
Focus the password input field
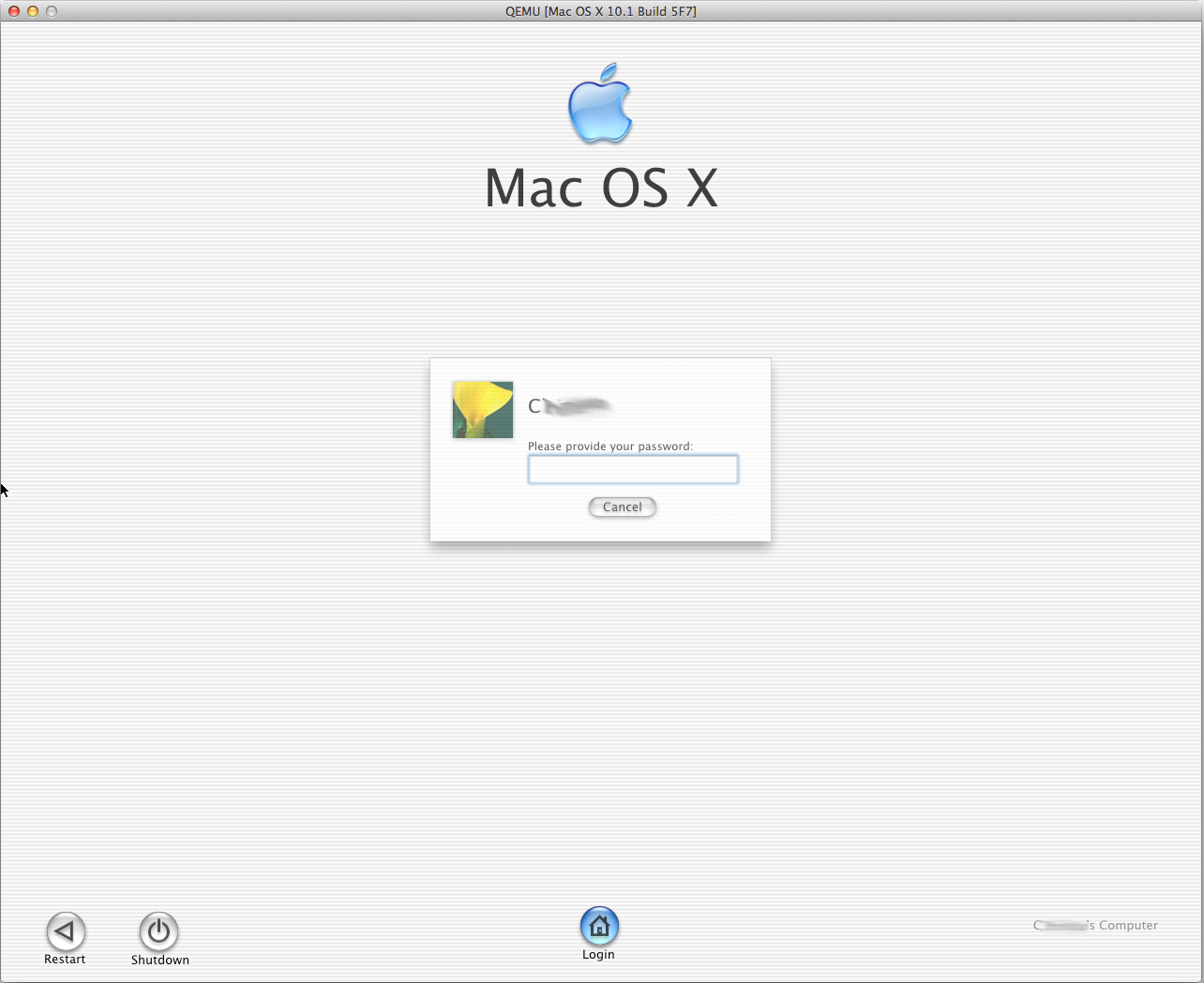point(633,469)
